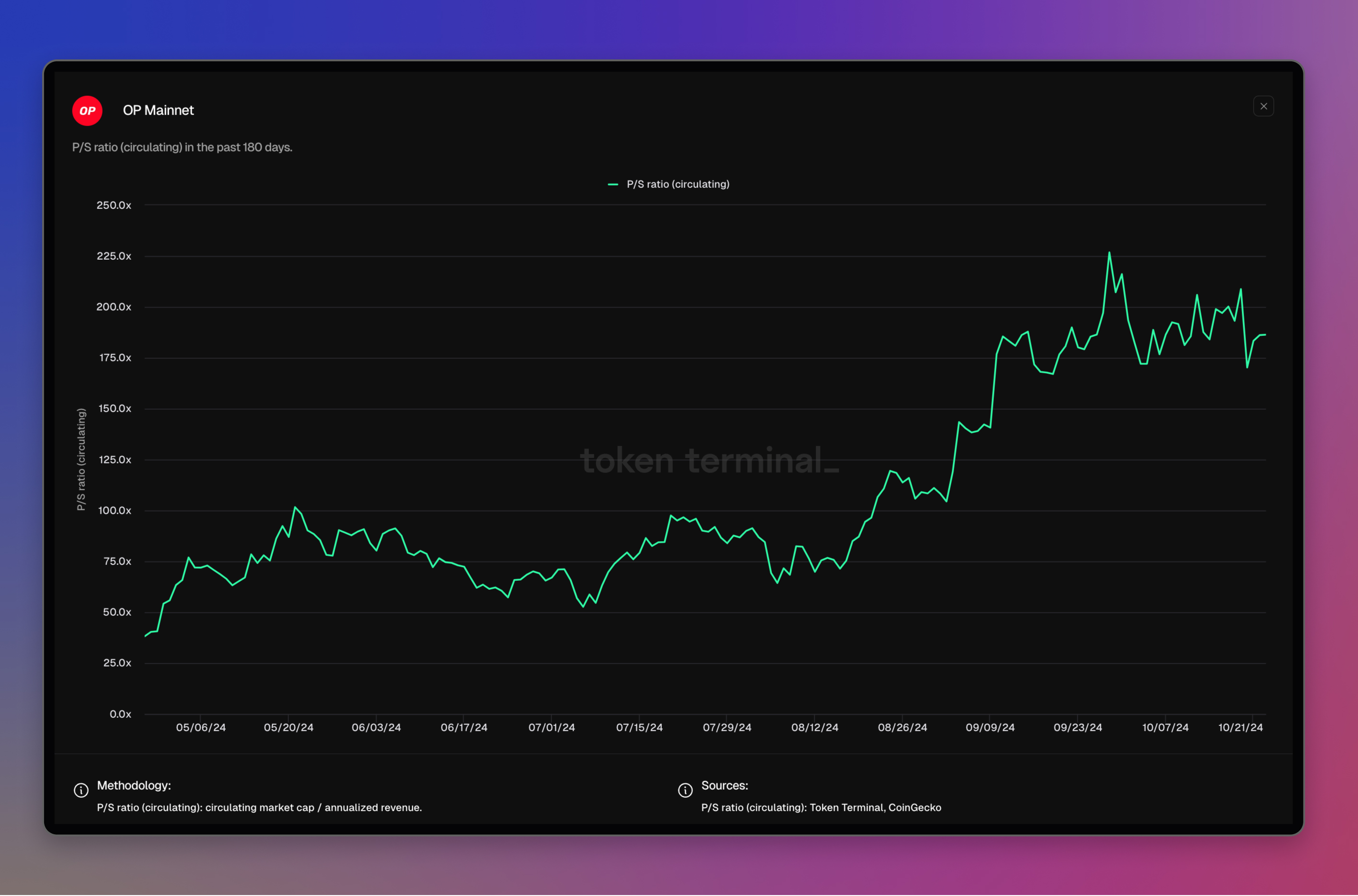Image resolution: width=1358 pixels, height=896 pixels.
Task: Click the 'circulating market cap / annualized revenue' text
Action: 313,807
